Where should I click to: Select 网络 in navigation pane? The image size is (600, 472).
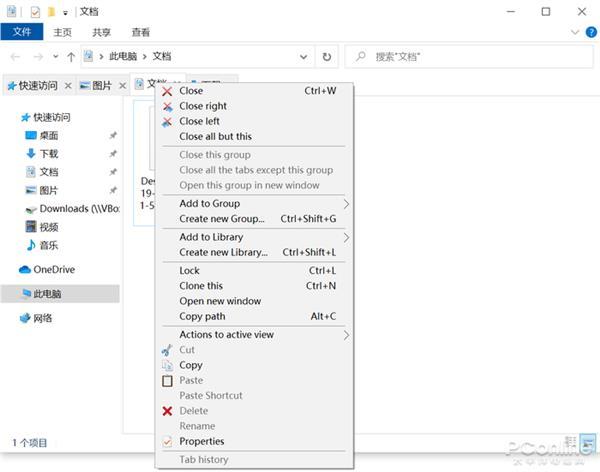click(36, 318)
